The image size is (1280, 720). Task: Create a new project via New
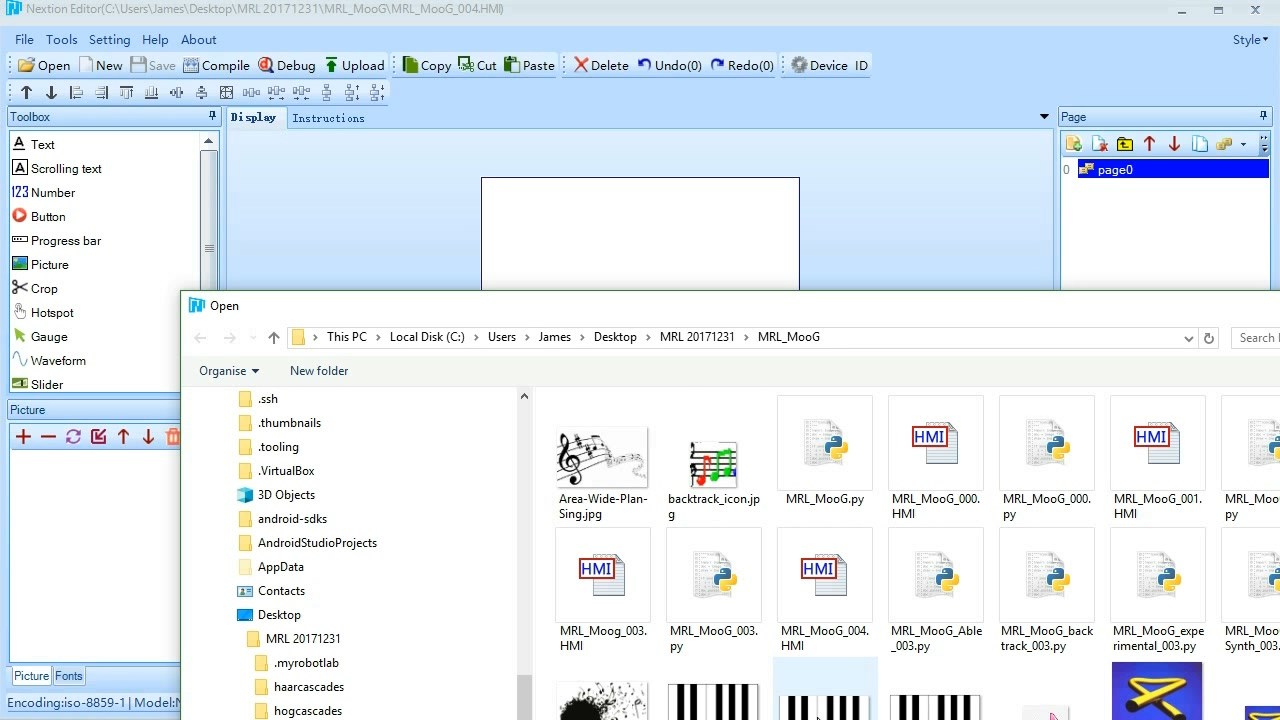pos(100,65)
